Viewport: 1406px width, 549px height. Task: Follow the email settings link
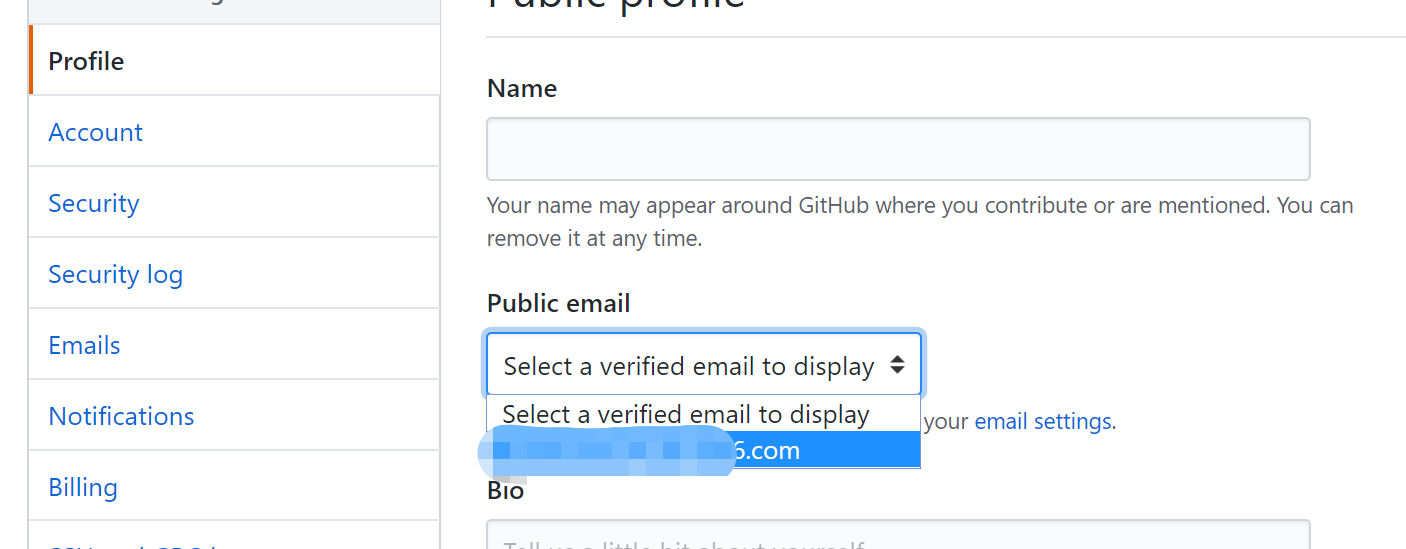(1044, 422)
